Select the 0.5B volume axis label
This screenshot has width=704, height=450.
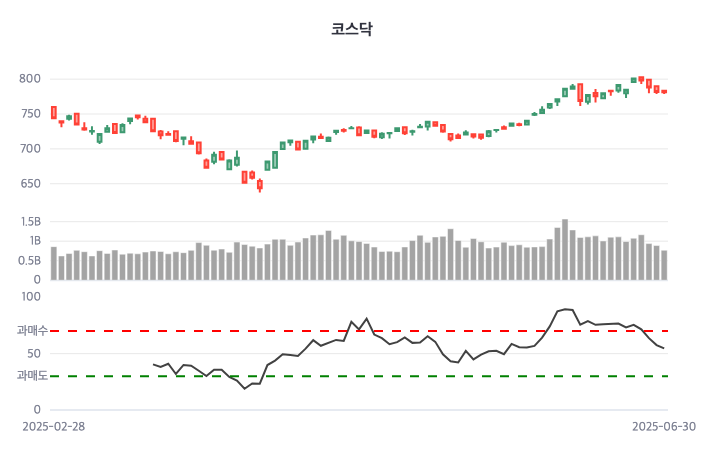[29, 260]
